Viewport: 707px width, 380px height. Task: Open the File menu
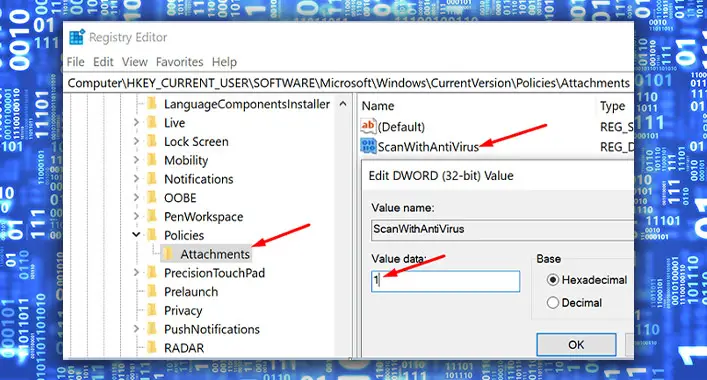(75, 62)
